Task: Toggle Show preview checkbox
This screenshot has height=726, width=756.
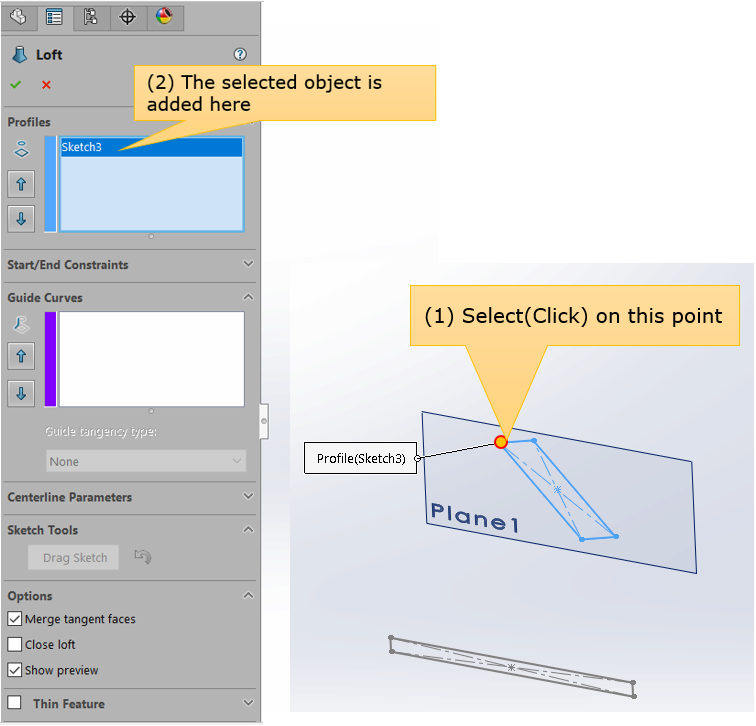Action: pyautogui.click(x=15, y=670)
